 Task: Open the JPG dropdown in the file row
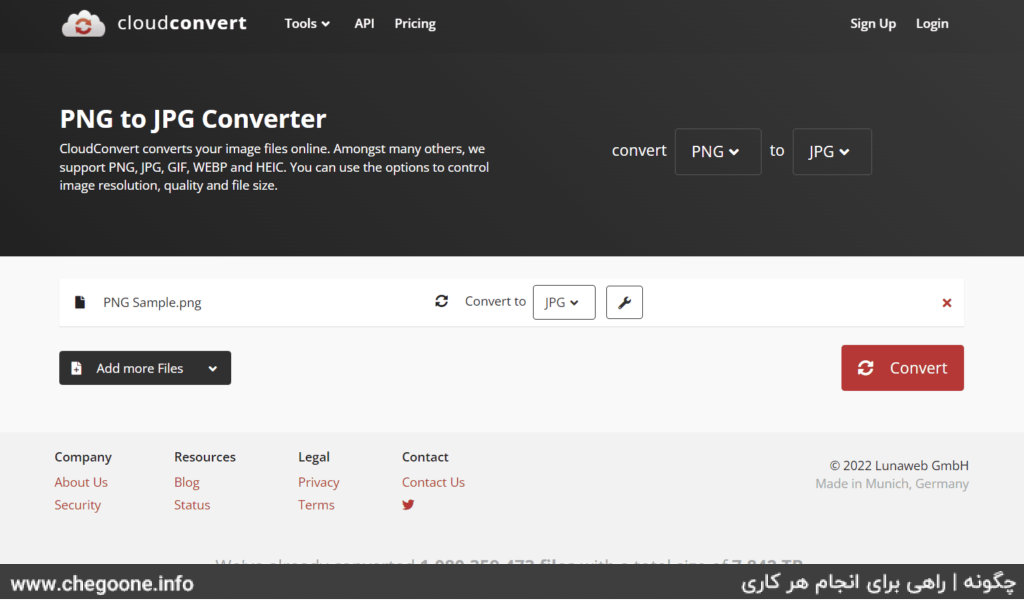[564, 302]
